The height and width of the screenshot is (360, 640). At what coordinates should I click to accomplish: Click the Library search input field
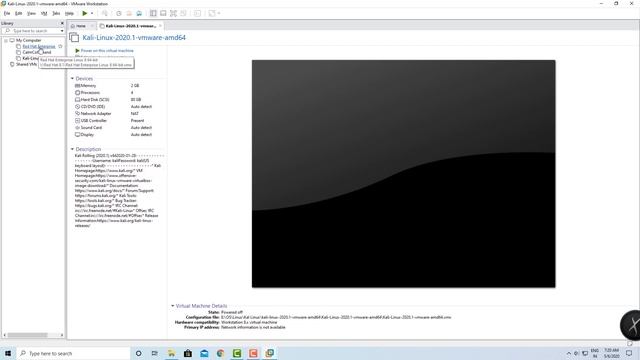click(31, 31)
